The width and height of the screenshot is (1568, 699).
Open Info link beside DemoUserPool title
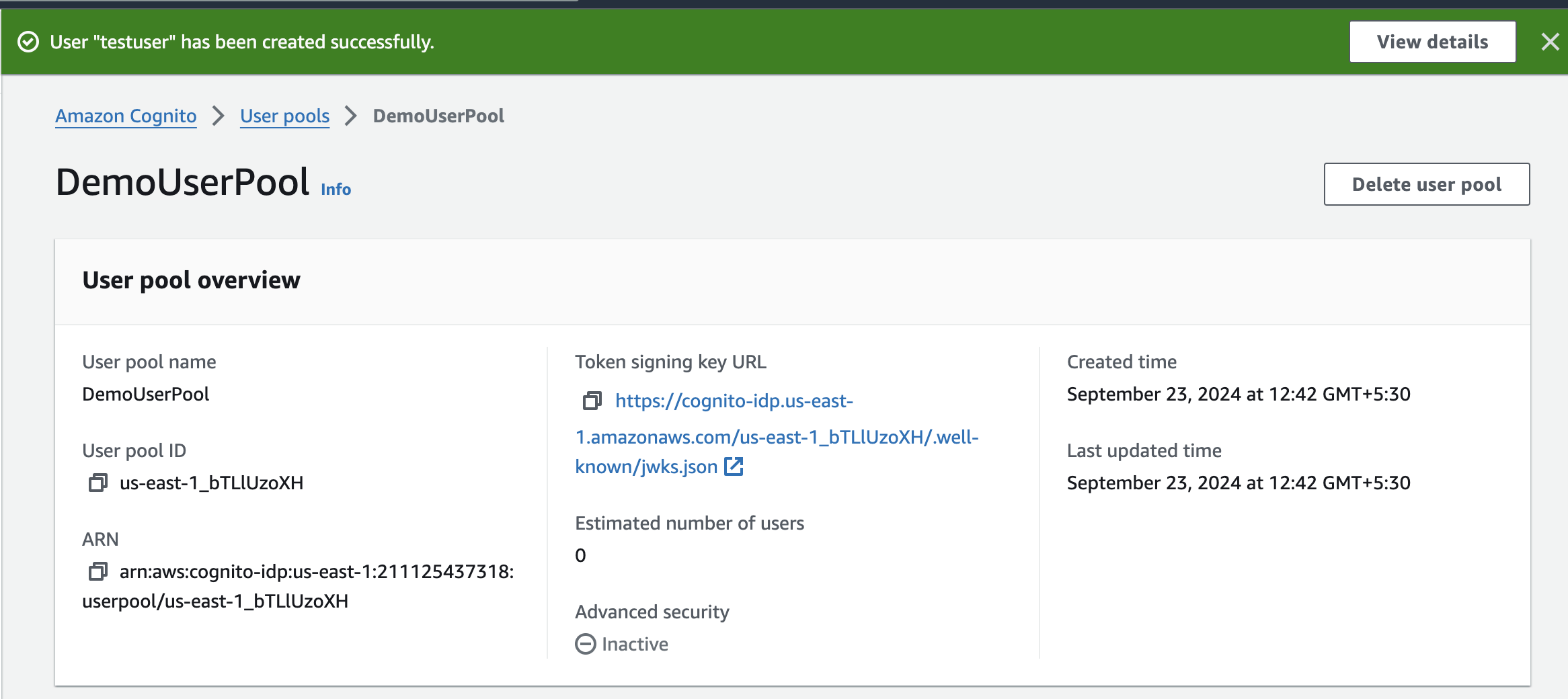pyautogui.click(x=336, y=190)
